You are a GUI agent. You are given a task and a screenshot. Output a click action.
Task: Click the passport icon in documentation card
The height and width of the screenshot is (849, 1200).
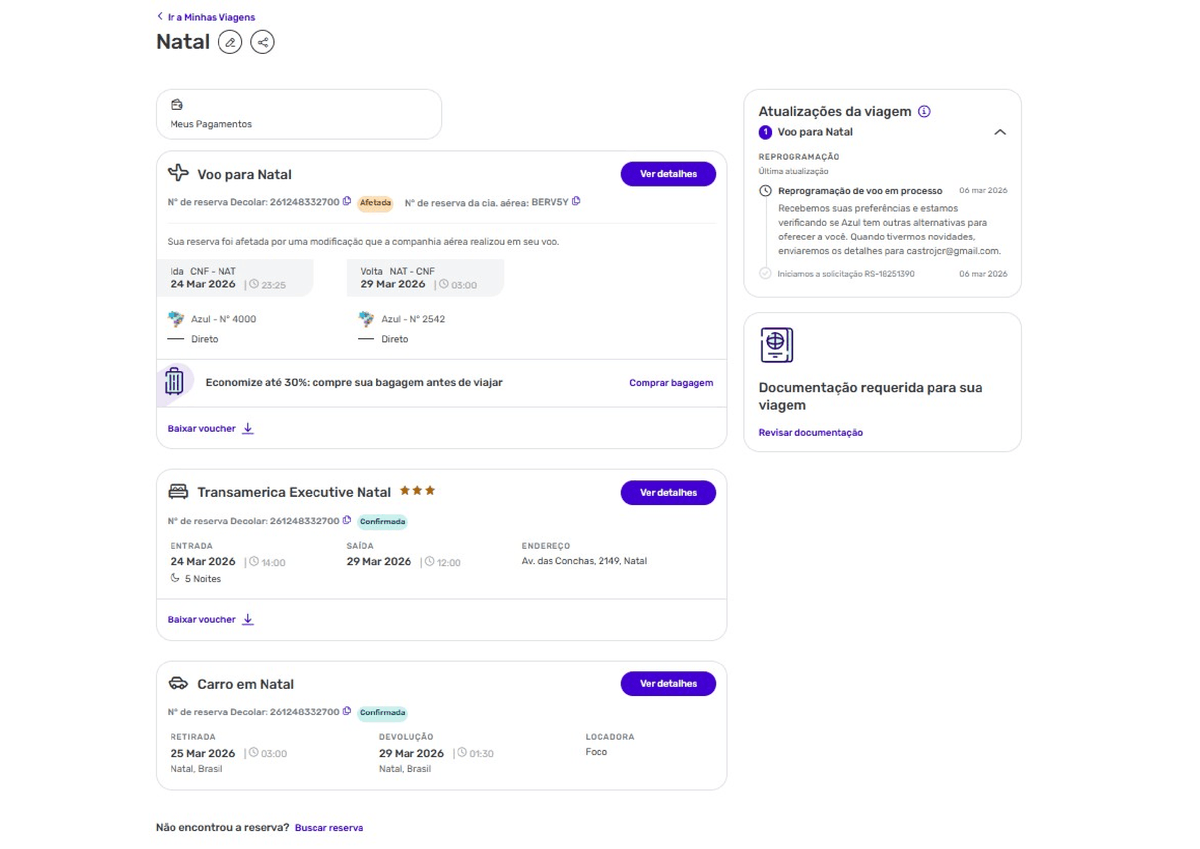point(776,345)
